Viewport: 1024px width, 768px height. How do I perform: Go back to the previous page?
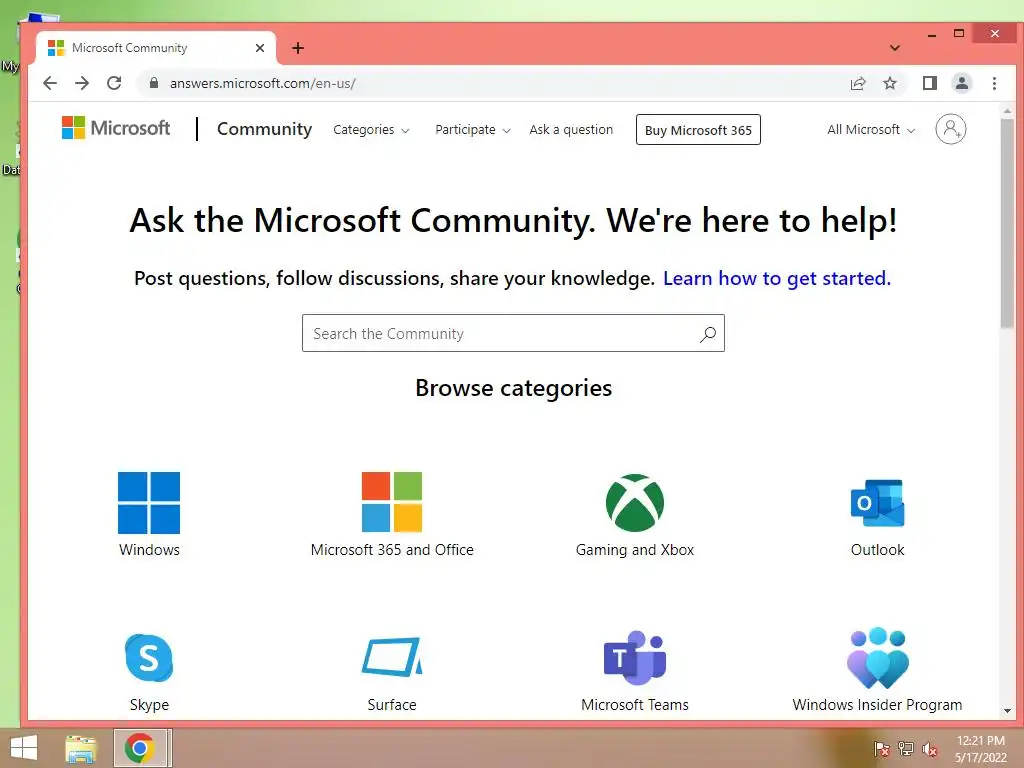tap(50, 83)
